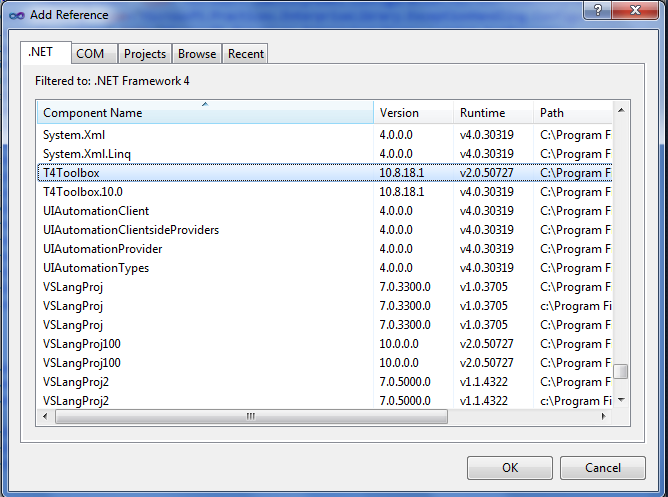Confirm selection with OK button

[x=510, y=468]
